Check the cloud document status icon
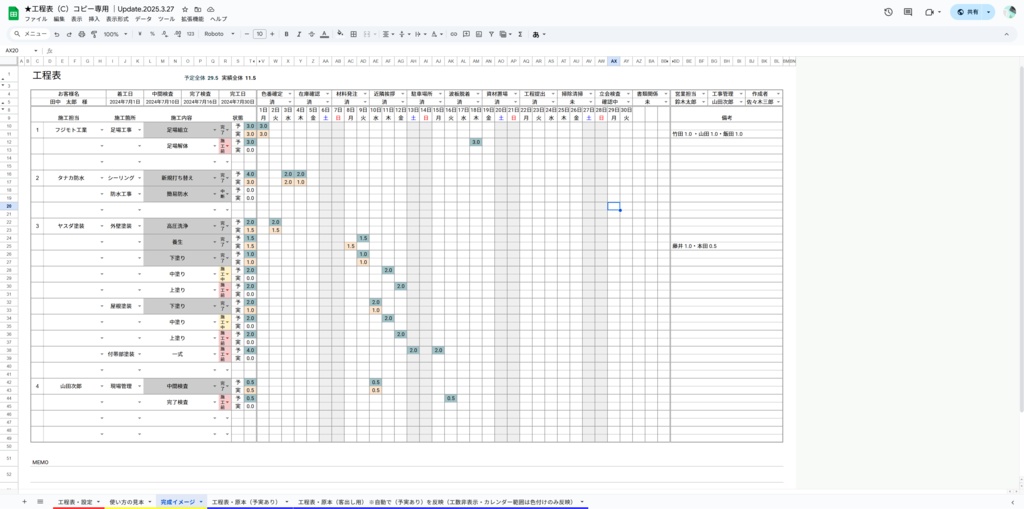Image resolution: width=1024 pixels, height=509 pixels. click(210, 10)
